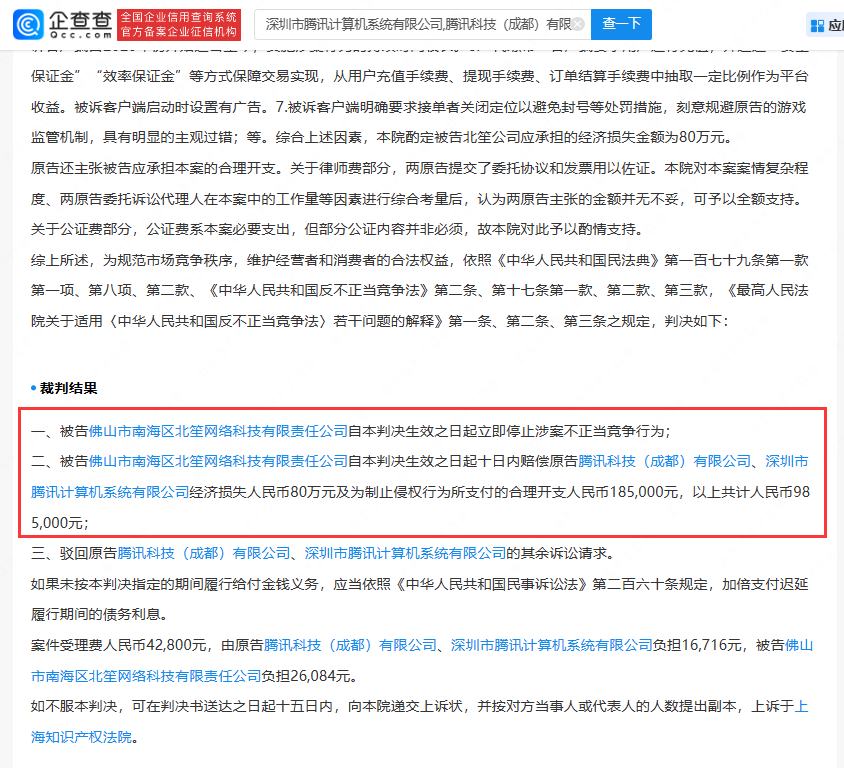Open 腾讯科技（成都）有限公司 link in ruling item 二
The height and width of the screenshot is (768, 844).
[x=664, y=461]
